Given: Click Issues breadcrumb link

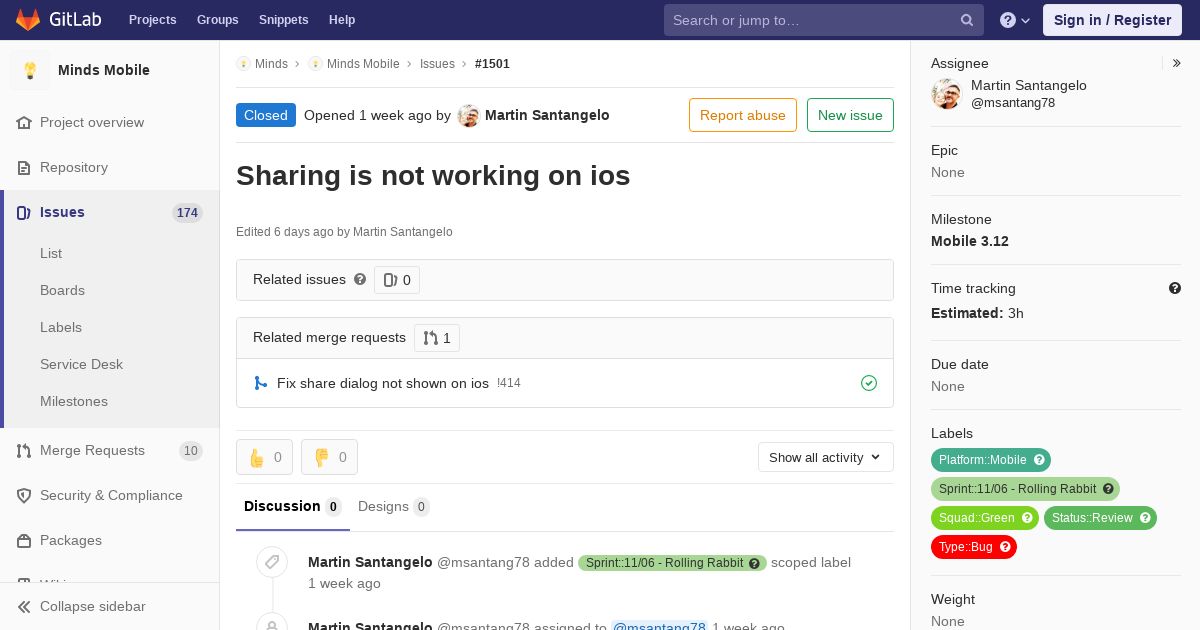Looking at the screenshot, I should coord(437,63).
